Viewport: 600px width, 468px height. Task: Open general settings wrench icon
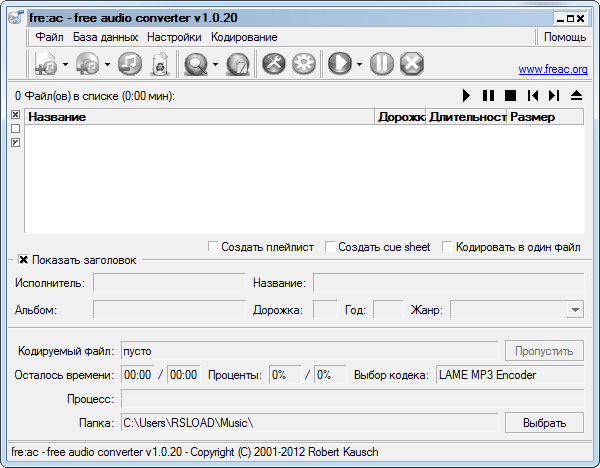coord(274,64)
